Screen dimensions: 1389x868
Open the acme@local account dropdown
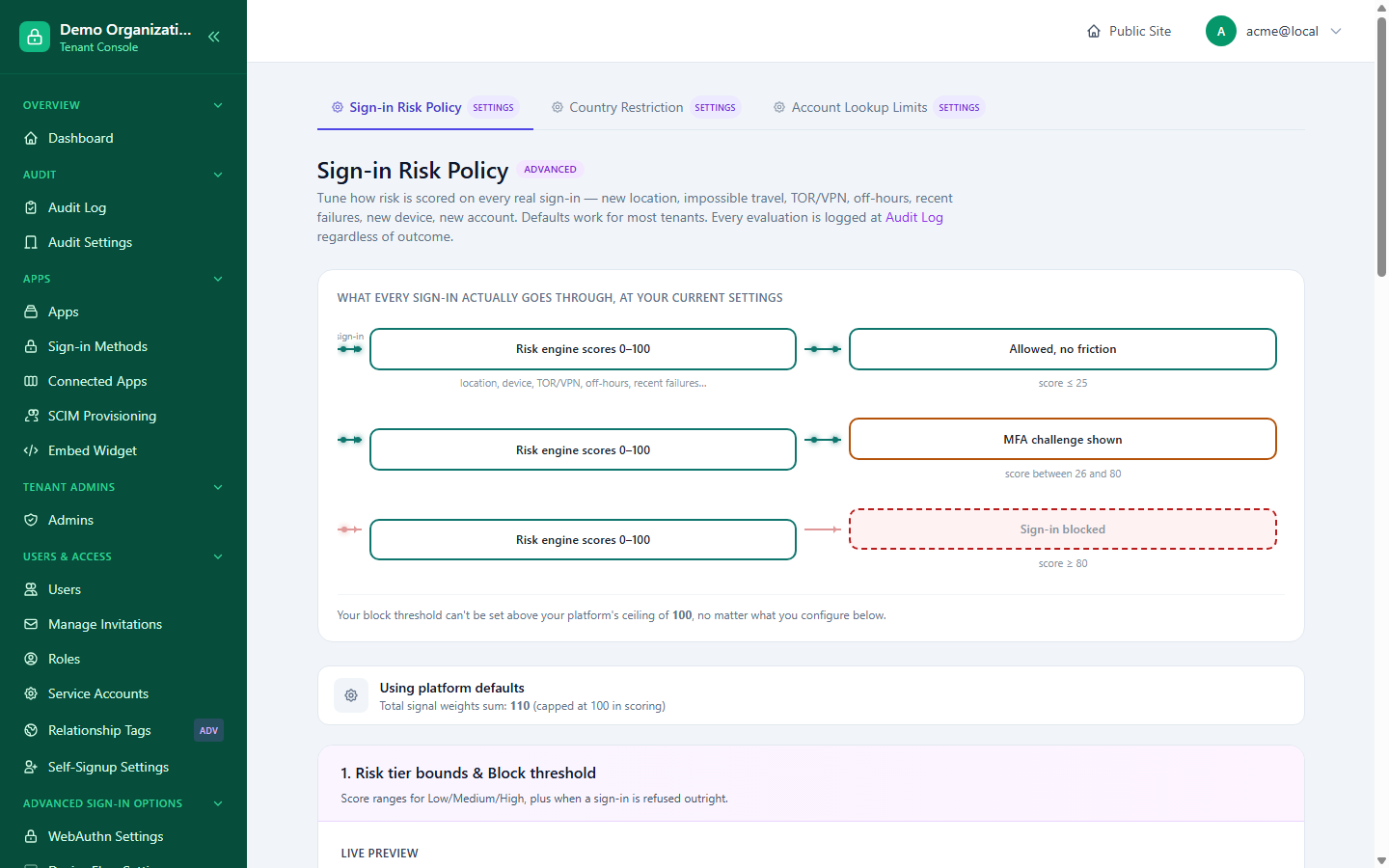1275,31
